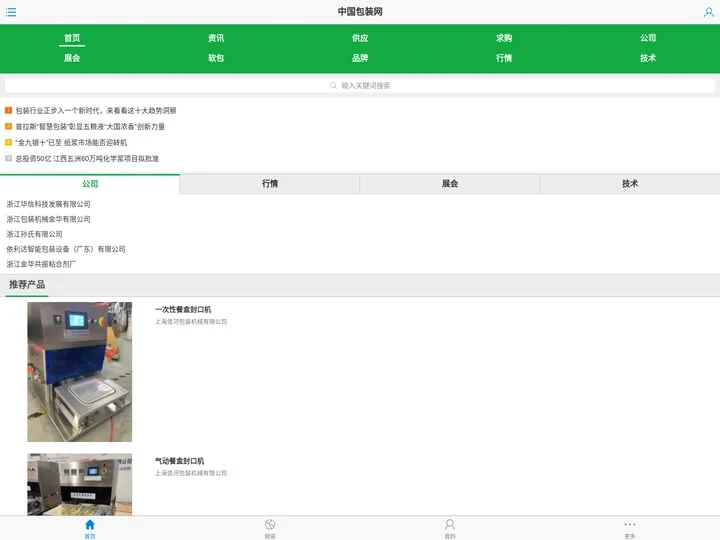This screenshot has height=540, width=720.
Task: Open the 气动餐盒封口机 product image
Action: click(79, 484)
